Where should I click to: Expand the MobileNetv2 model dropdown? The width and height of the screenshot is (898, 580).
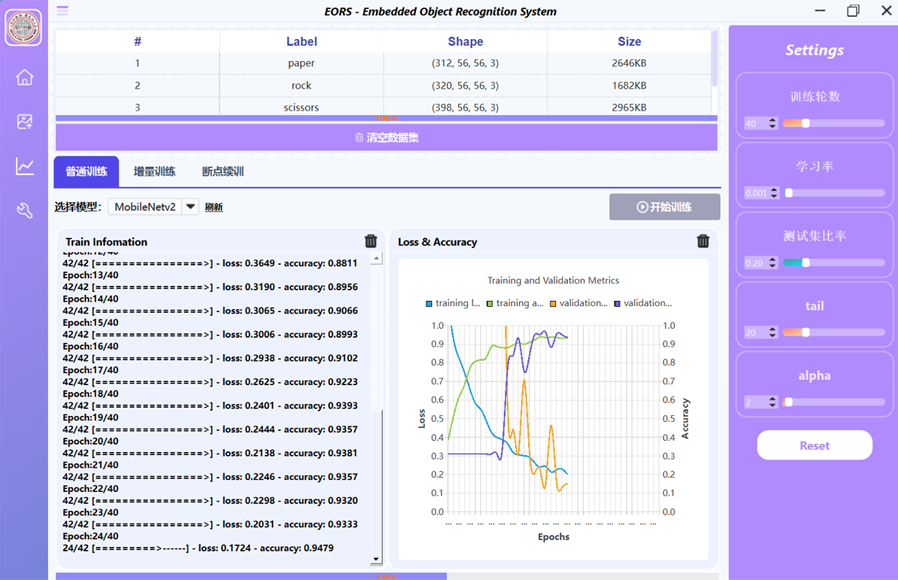[190, 207]
